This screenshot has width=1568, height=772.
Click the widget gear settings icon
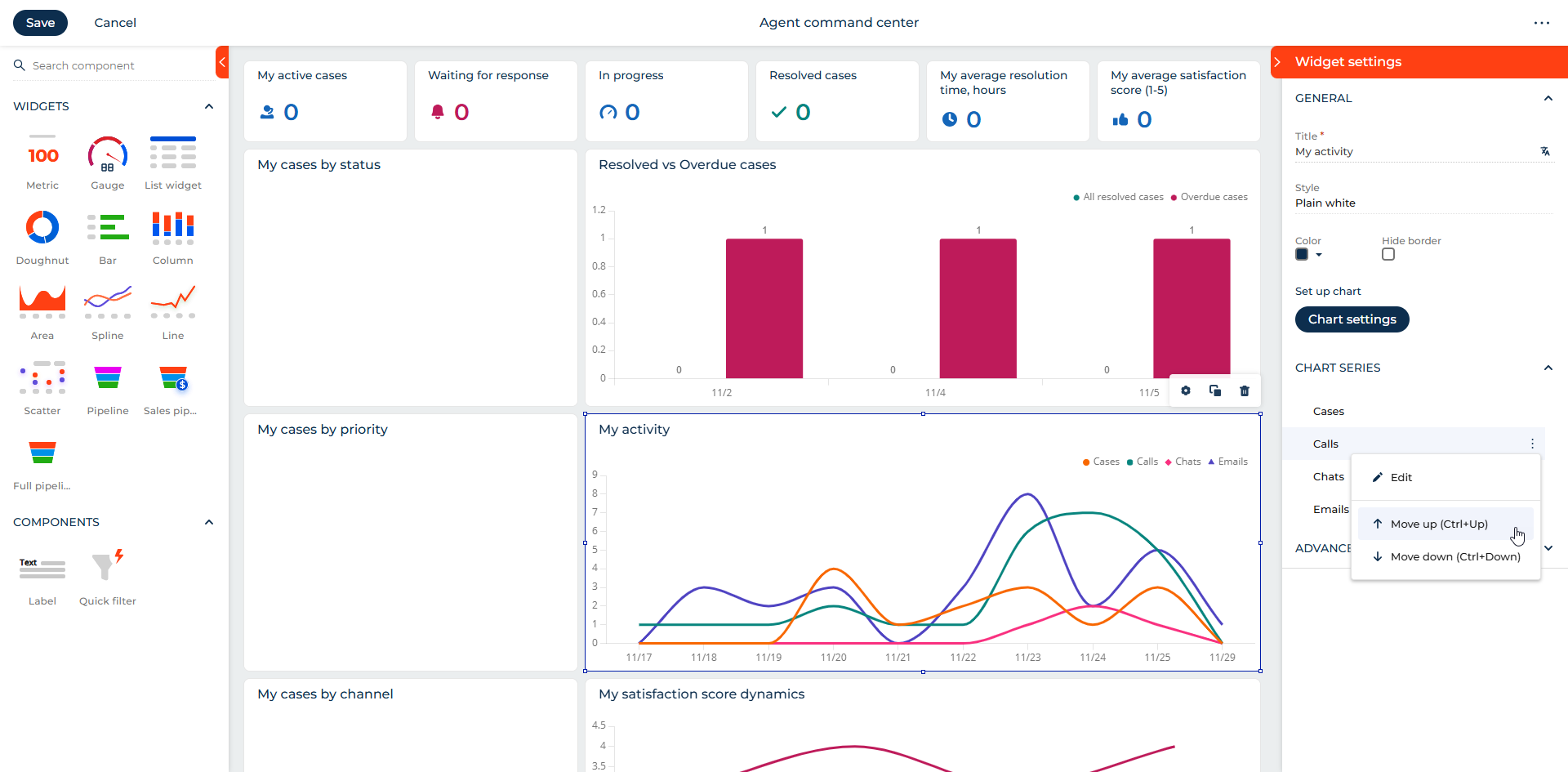1186,391
